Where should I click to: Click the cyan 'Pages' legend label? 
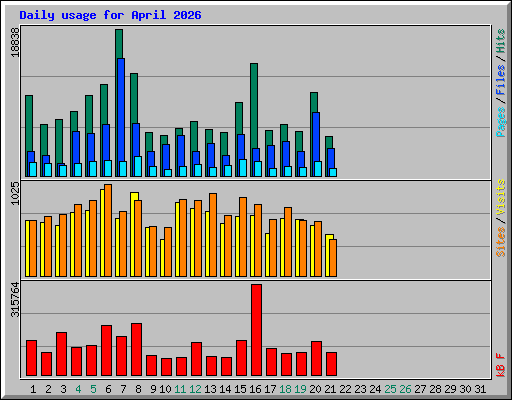point(501,122)
